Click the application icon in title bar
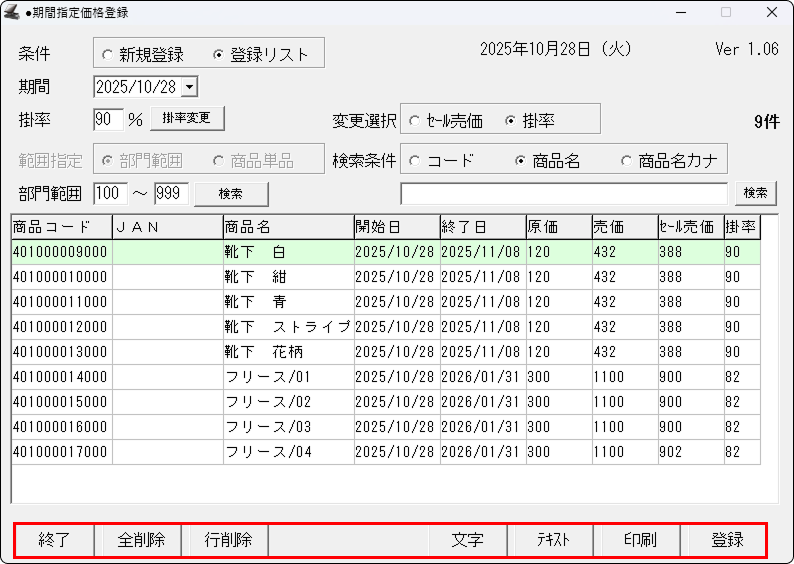The height and width of the screenshot is (564, 794). (11, 13)
